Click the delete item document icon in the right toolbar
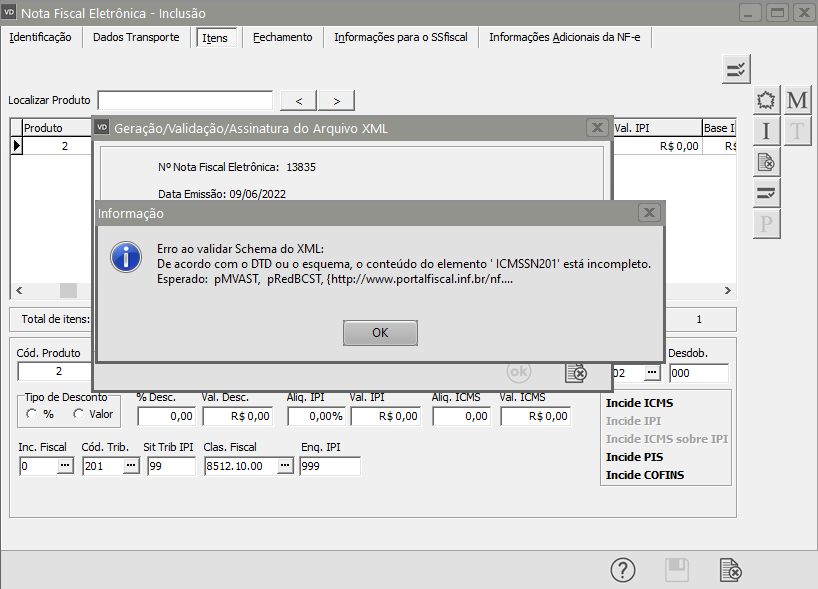 [x=766, y=162]
